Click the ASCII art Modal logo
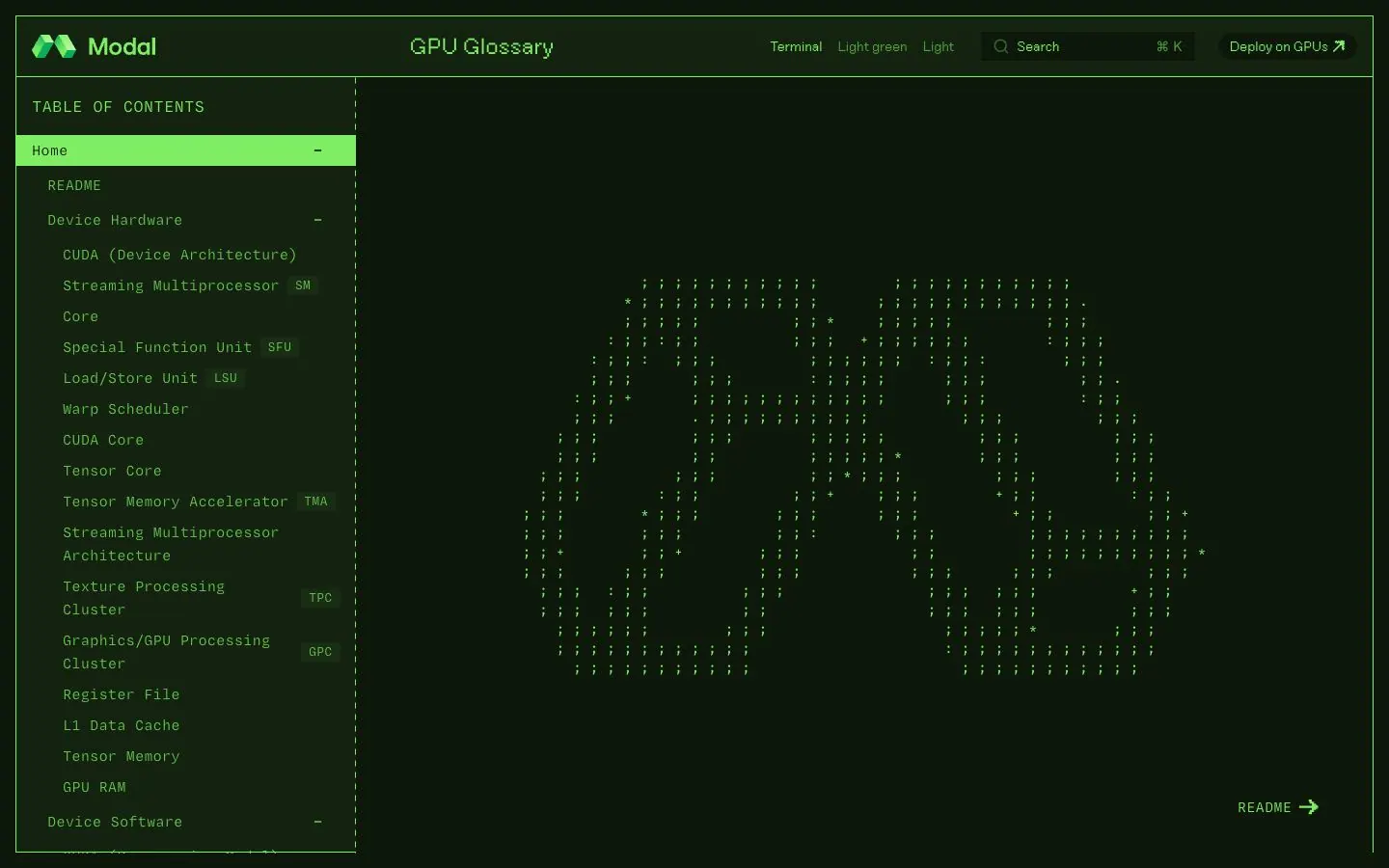1389x868 pixels. coord(865,476)
